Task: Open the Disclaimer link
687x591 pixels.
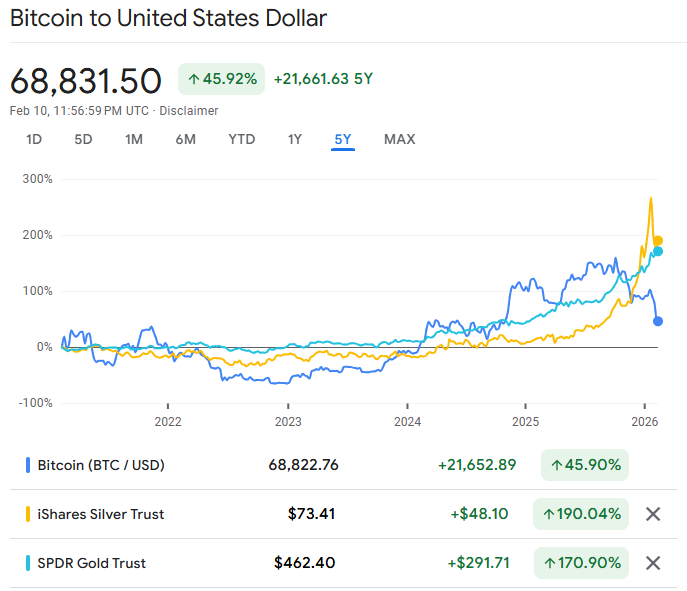Action: point(189,111)
